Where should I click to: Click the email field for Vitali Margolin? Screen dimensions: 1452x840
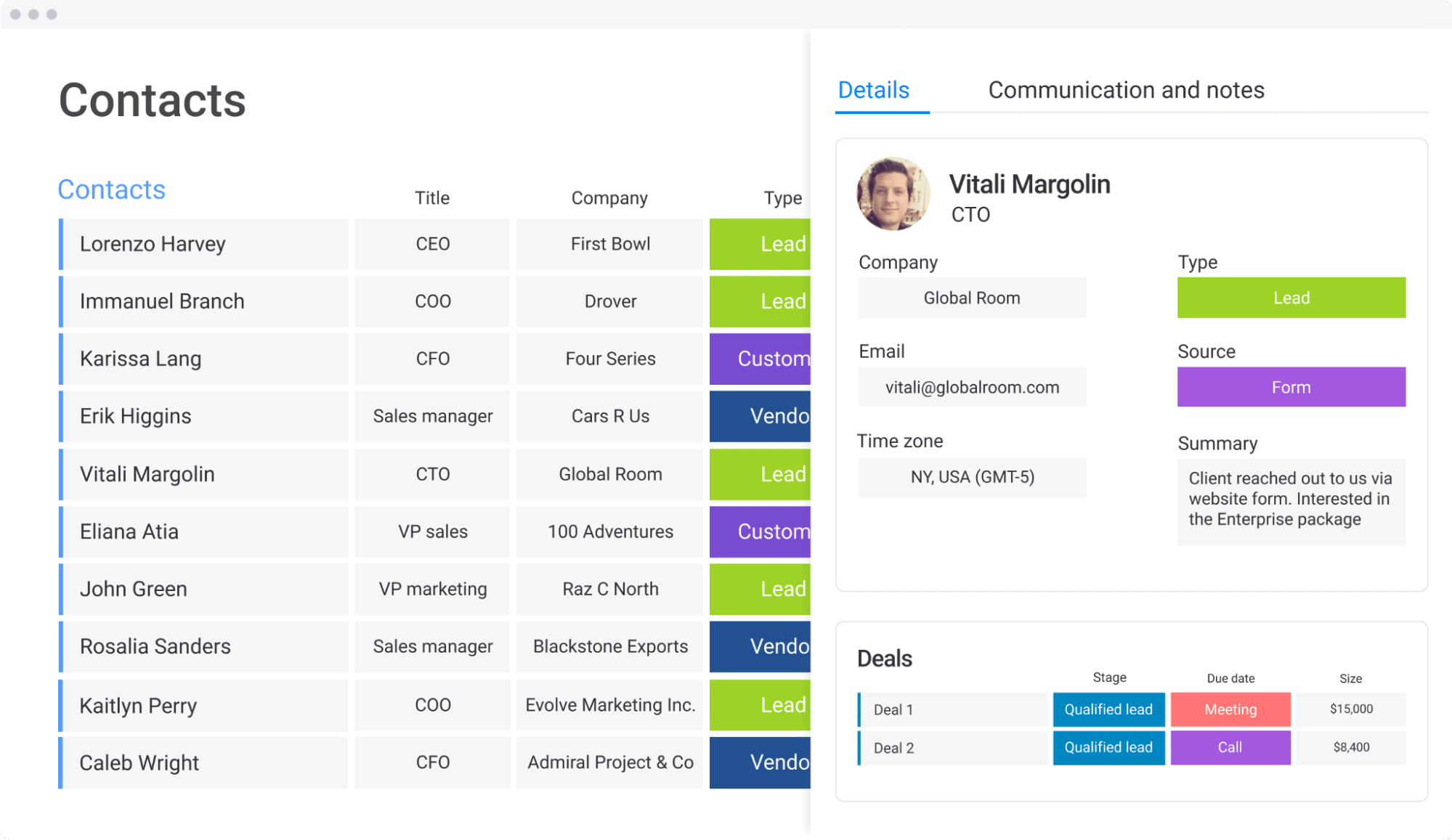click(x=971, y=387)
